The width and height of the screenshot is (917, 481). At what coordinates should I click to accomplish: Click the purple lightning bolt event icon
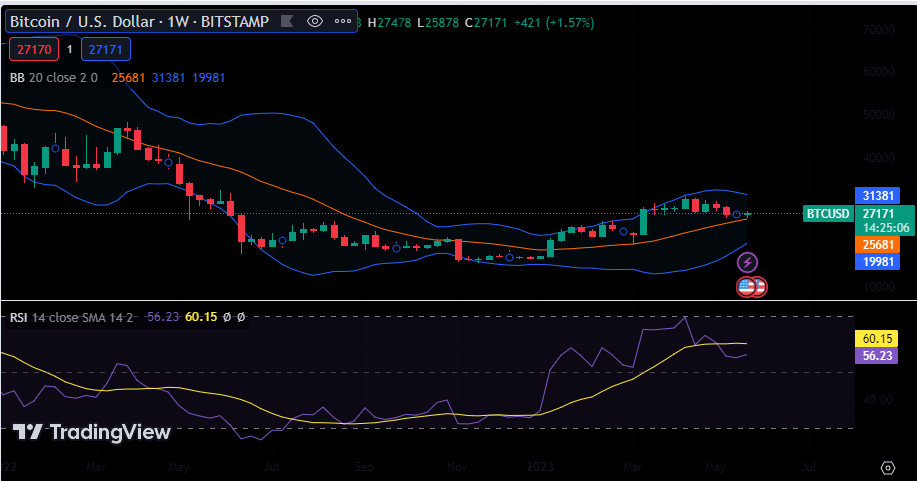[748, 263]
